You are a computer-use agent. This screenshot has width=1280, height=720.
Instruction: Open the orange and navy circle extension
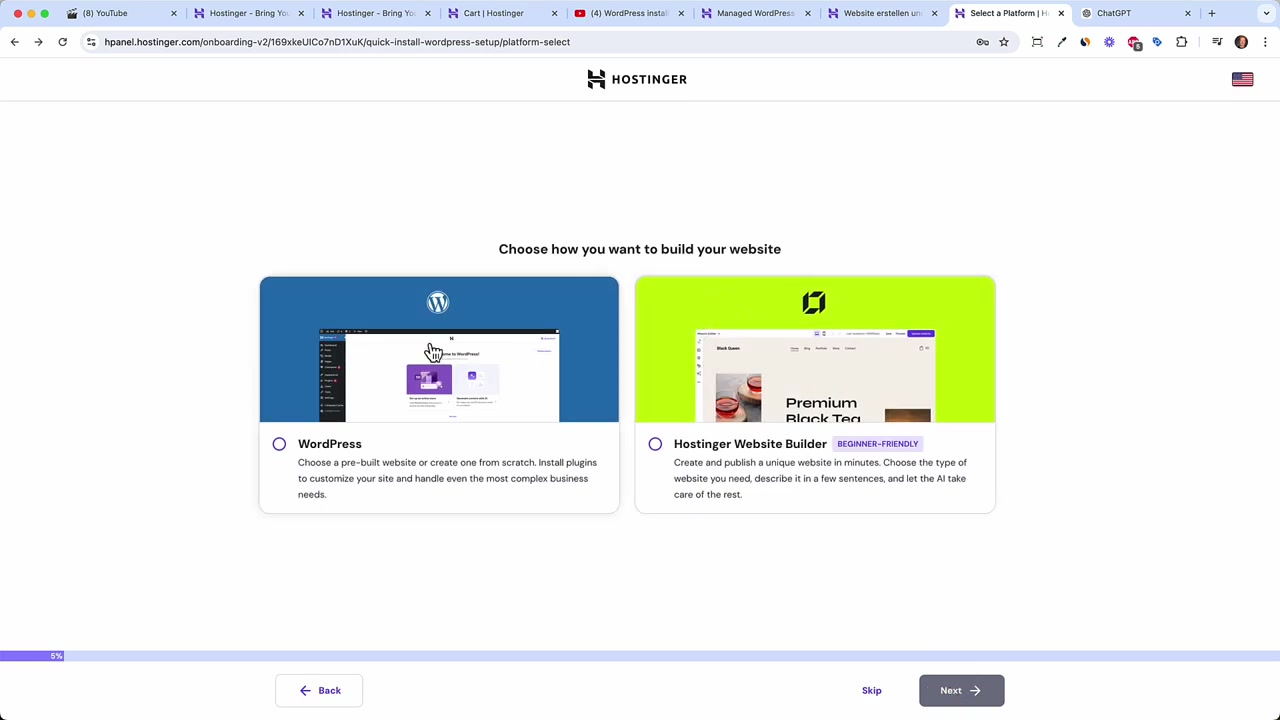[x=1085, y=42]
